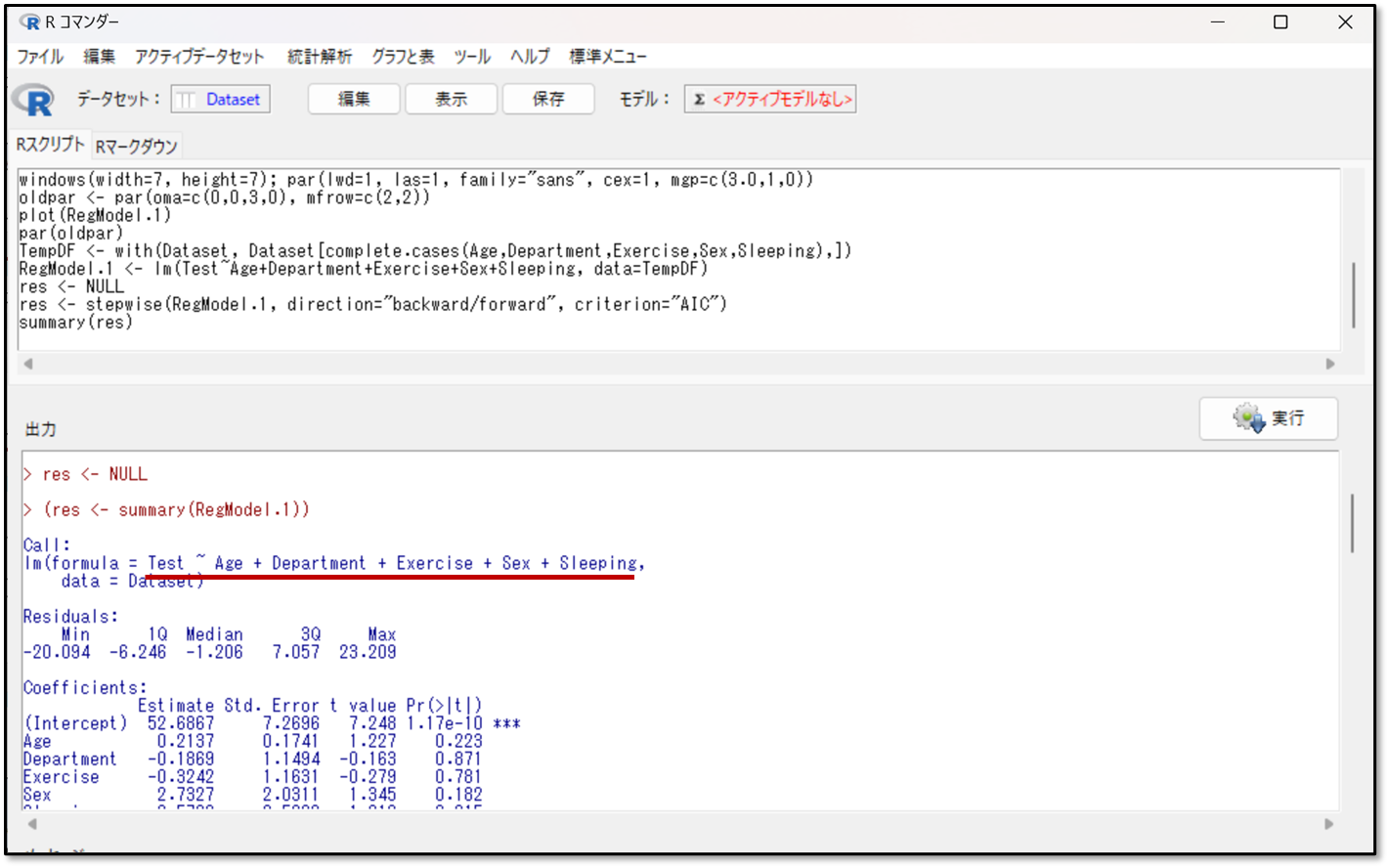1389x868 pixels.
Task: Open the ヘルプ menu
Action: pos(530,57)
